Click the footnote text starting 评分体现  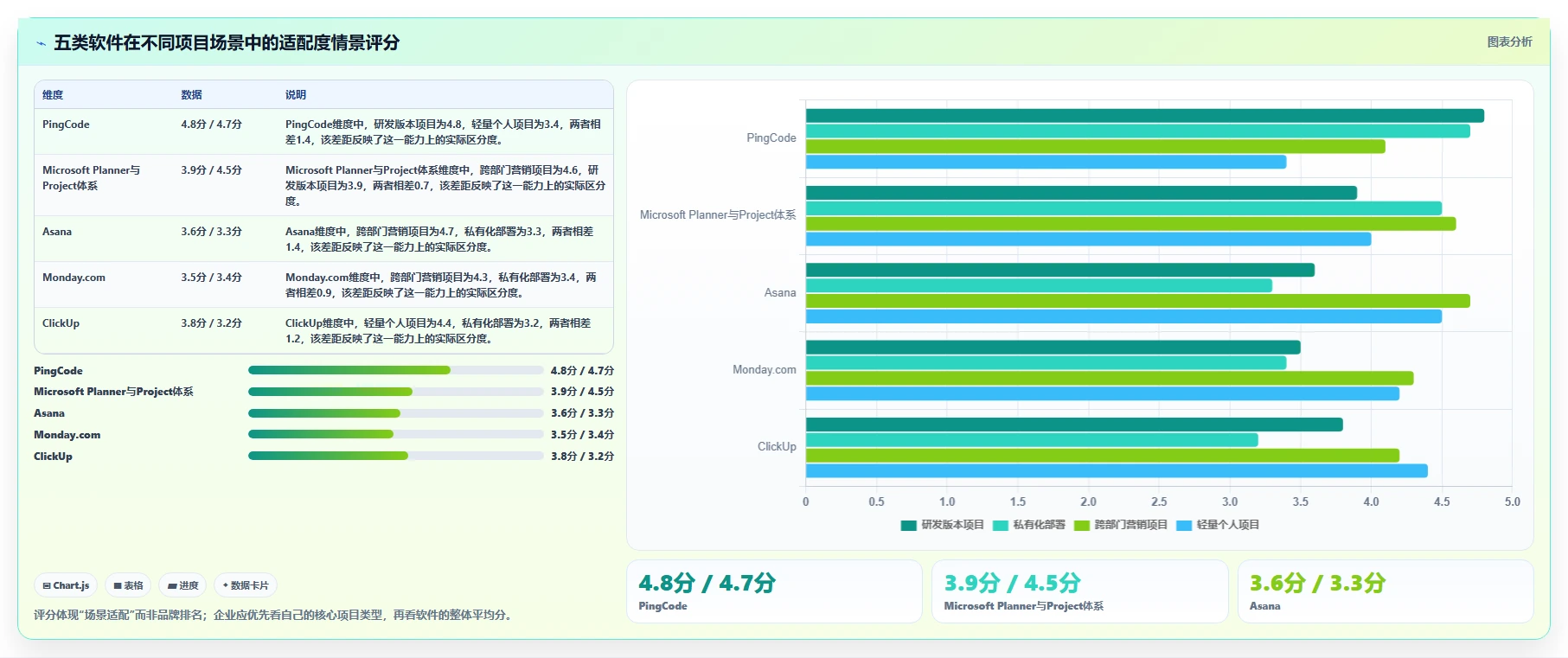(274, 616)
